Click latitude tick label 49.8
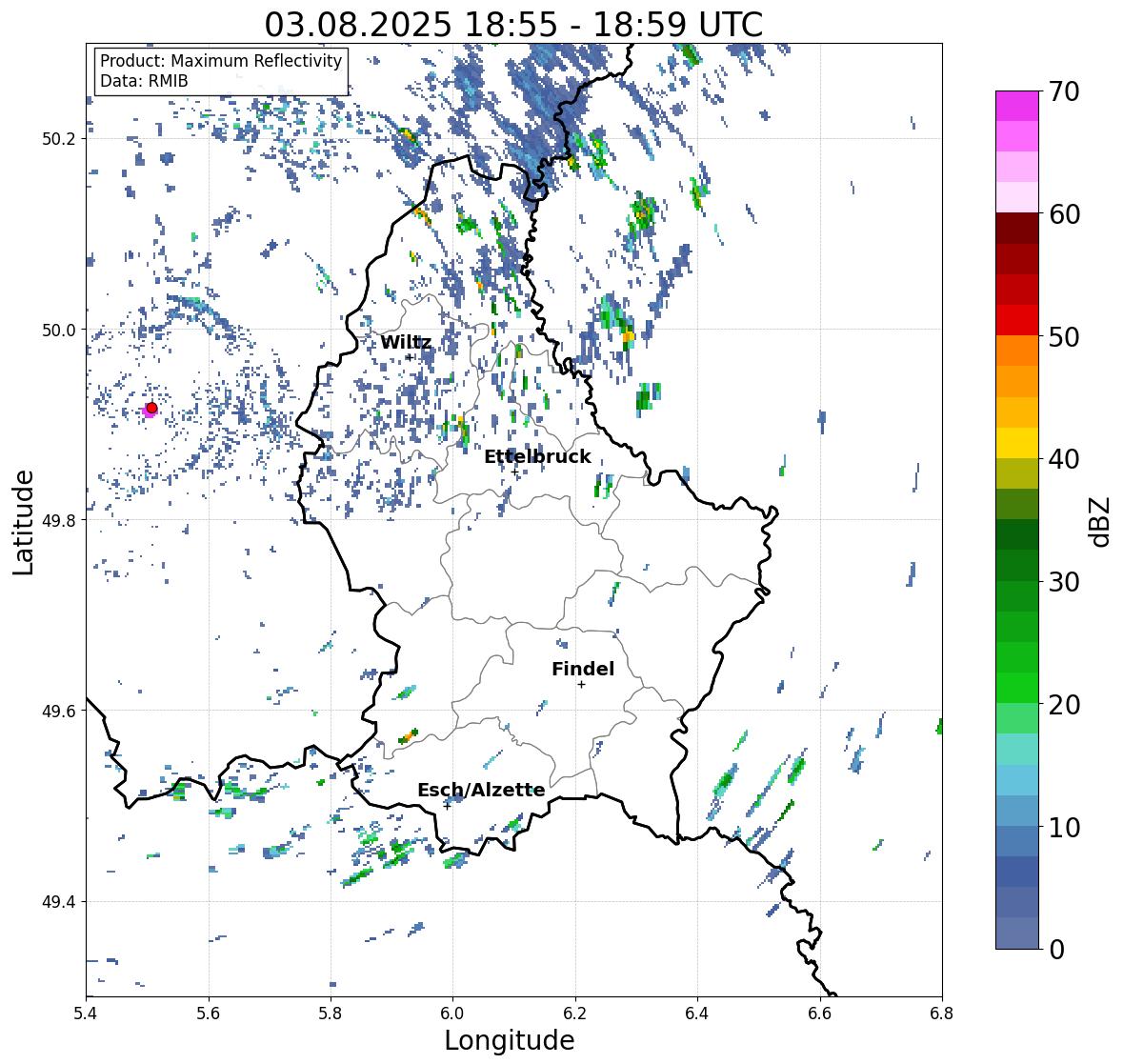Screen dimensions: 1123x1064 tap(59, 520)
